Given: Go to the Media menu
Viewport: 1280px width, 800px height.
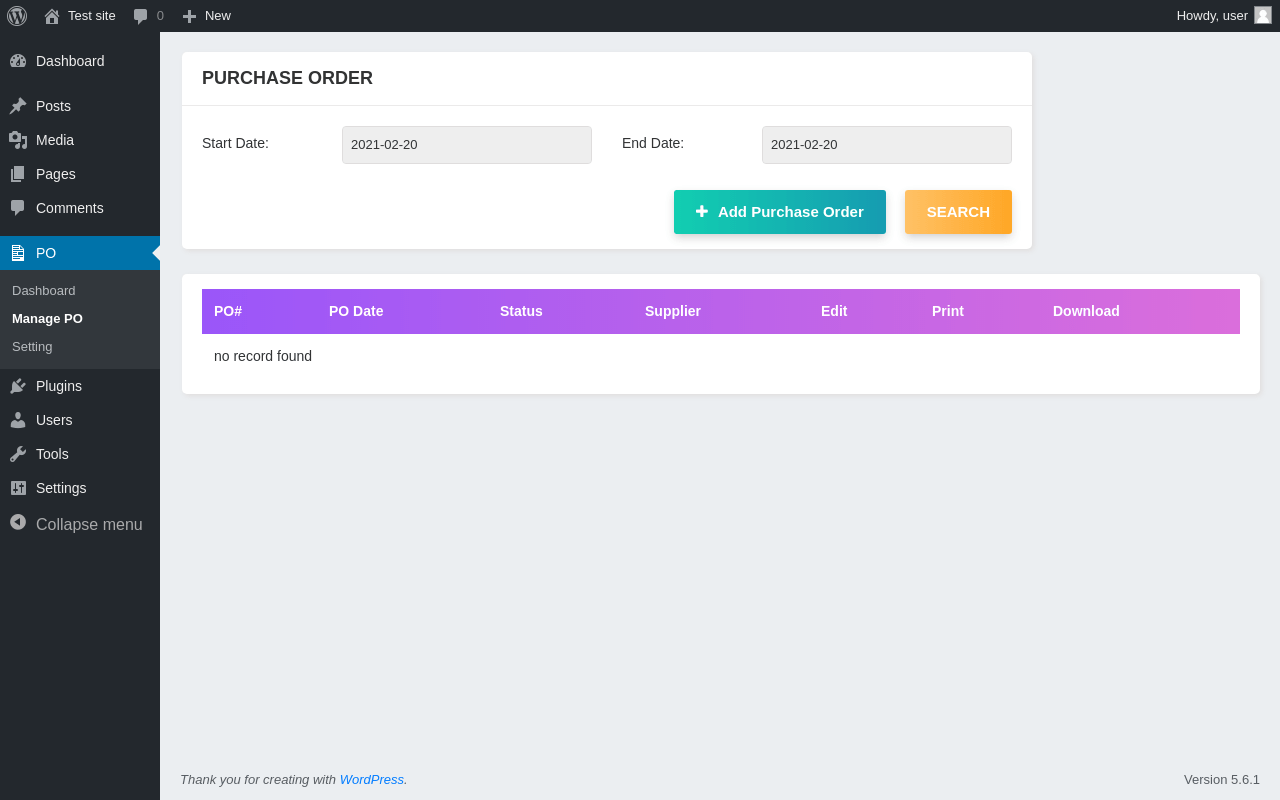Looking at the screenshot, I should [x=80, y=140].
